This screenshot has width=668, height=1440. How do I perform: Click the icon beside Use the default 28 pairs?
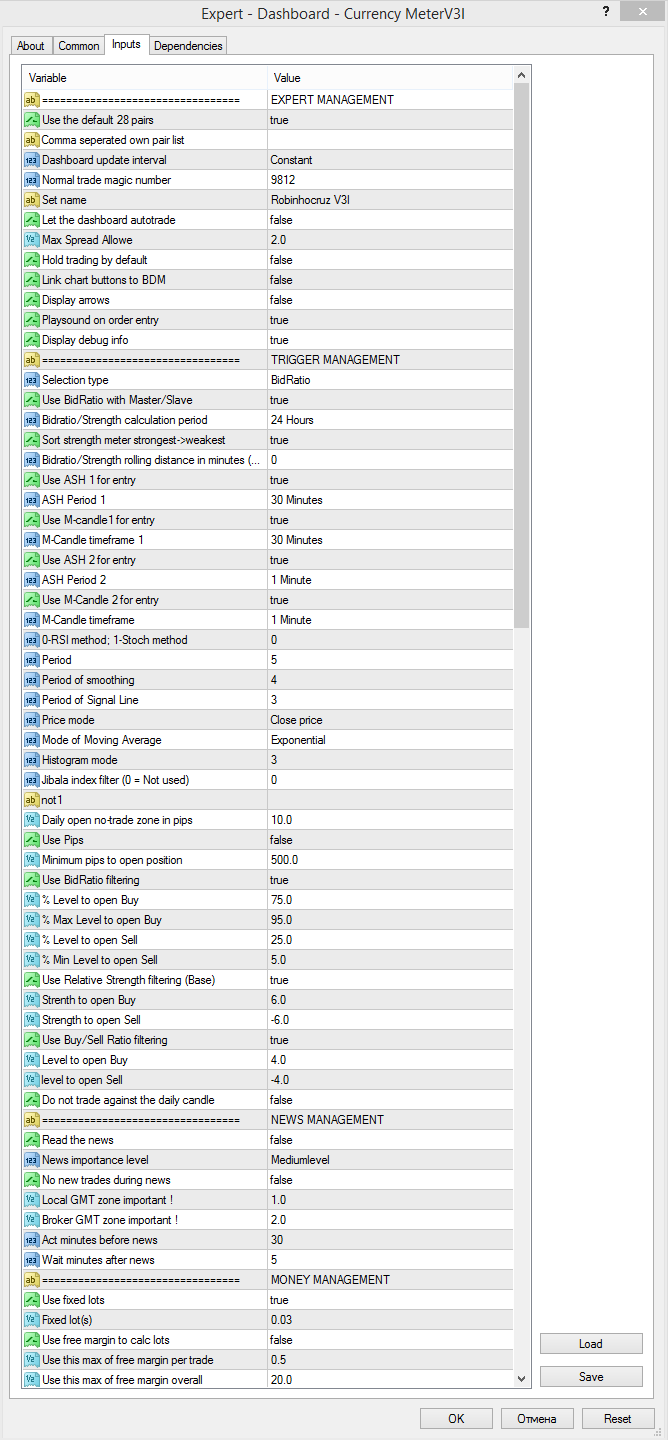tap(31, 120)
